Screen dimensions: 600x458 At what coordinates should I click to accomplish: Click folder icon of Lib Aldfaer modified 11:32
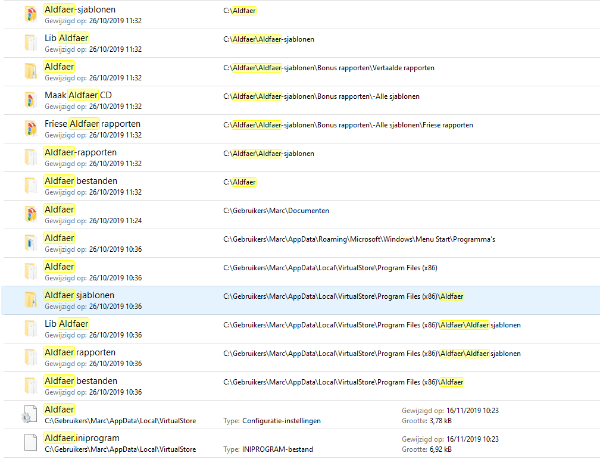(30, 42)
